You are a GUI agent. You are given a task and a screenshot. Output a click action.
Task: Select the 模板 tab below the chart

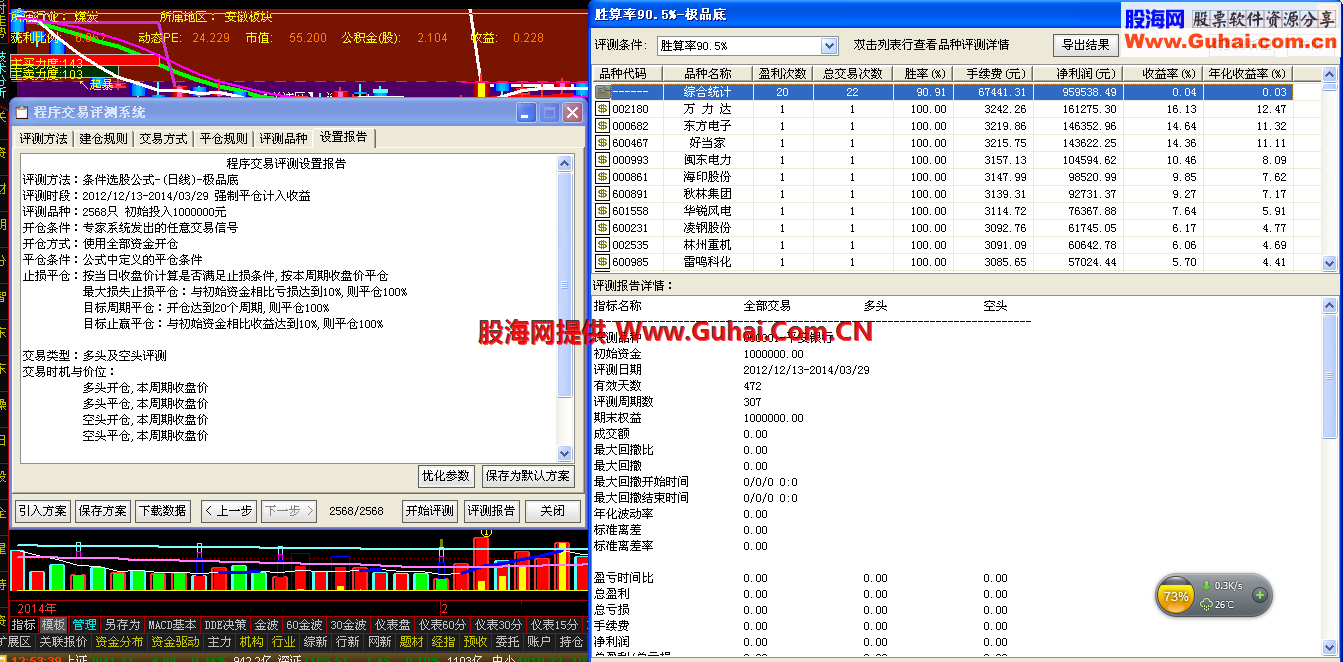[x=53, y=625]
